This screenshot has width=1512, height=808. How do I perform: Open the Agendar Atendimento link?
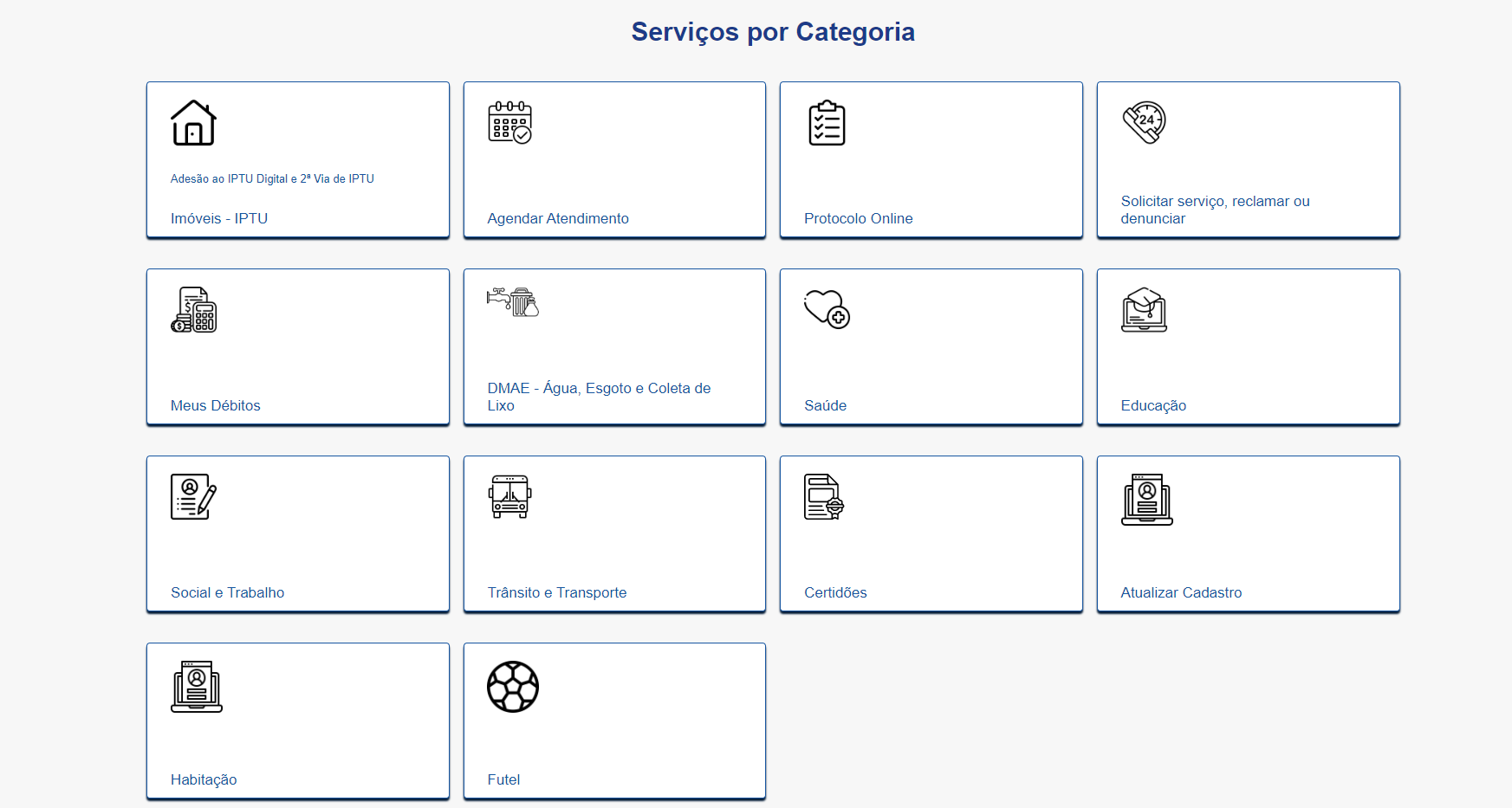tap(558, 218)
